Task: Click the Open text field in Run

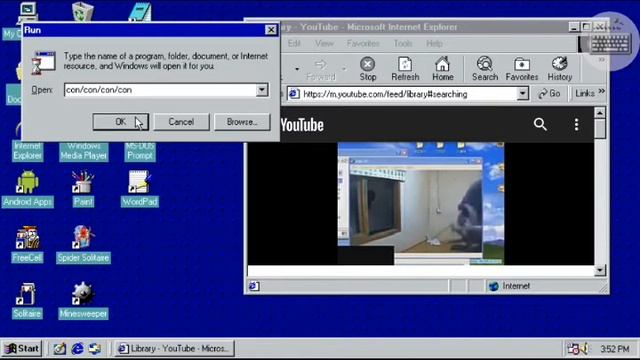Action: tap(160, 90)
